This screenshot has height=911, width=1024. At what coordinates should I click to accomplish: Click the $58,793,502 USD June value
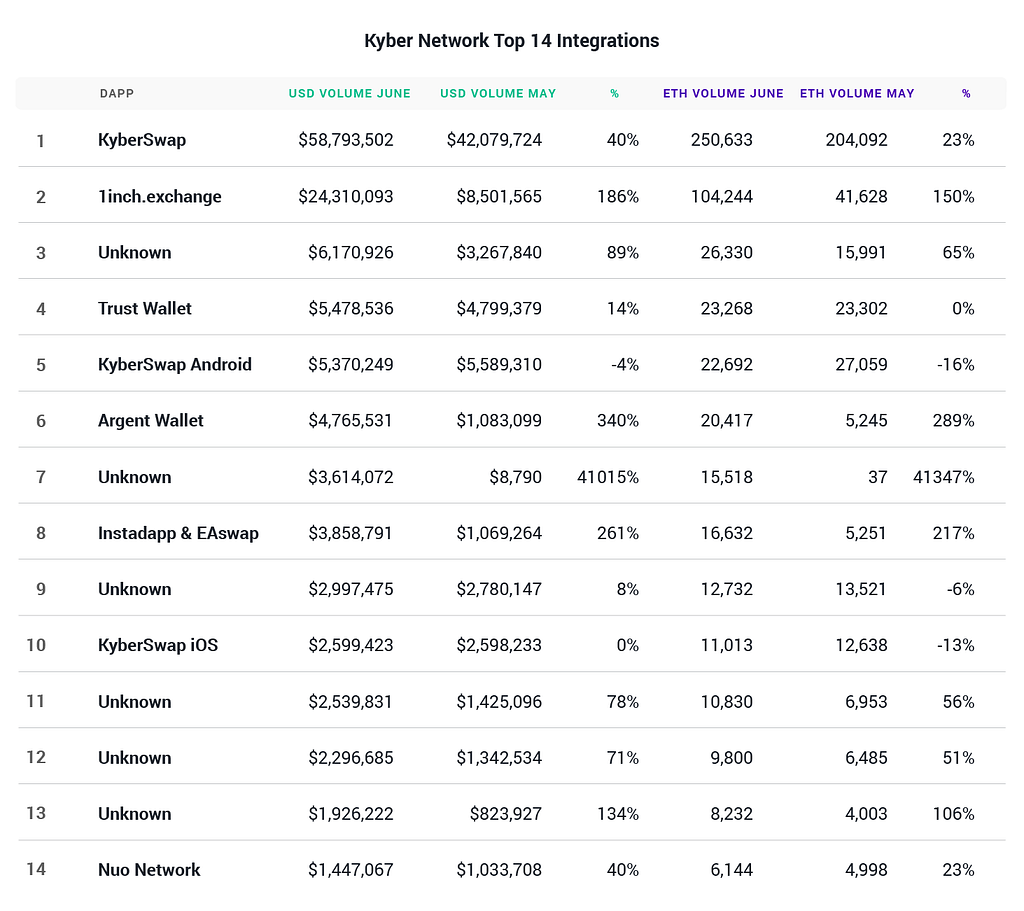click(x=346, y=140)
